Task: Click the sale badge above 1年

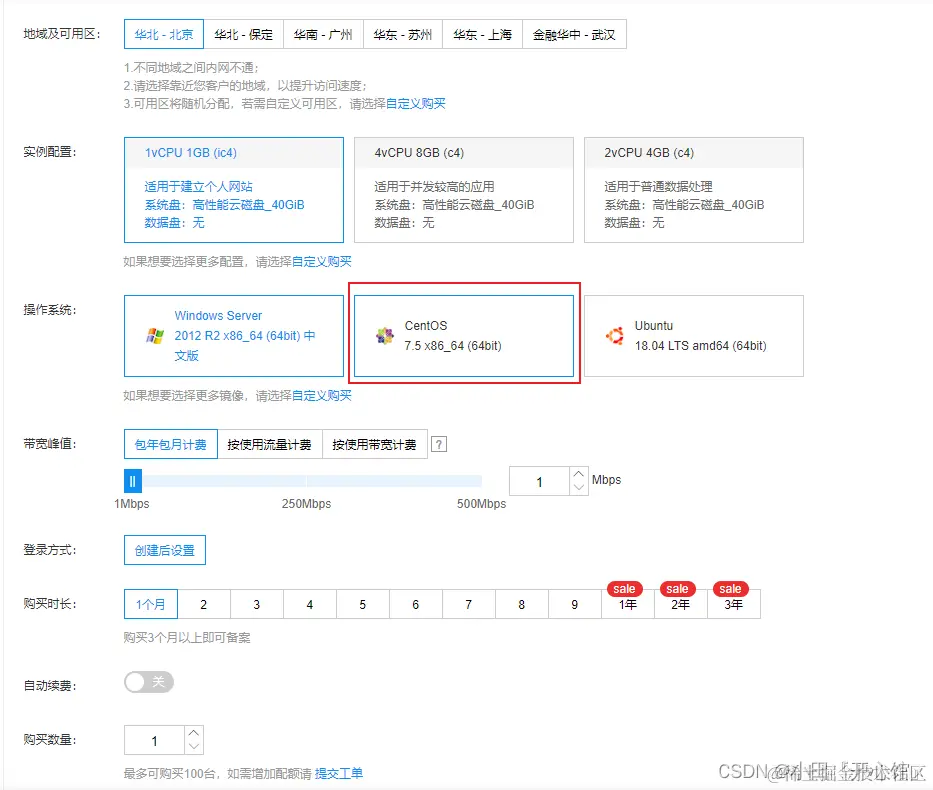Action: (x=625, y=589)
